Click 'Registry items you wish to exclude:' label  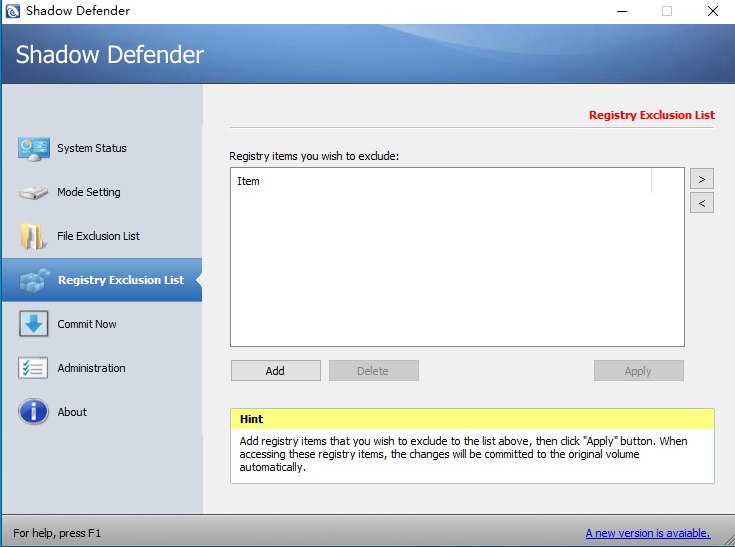coord(314,156)
